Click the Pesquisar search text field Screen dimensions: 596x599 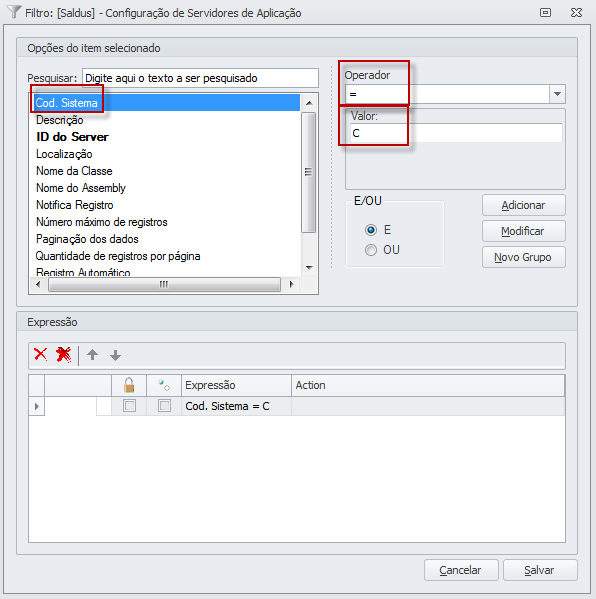coord(200,78)
